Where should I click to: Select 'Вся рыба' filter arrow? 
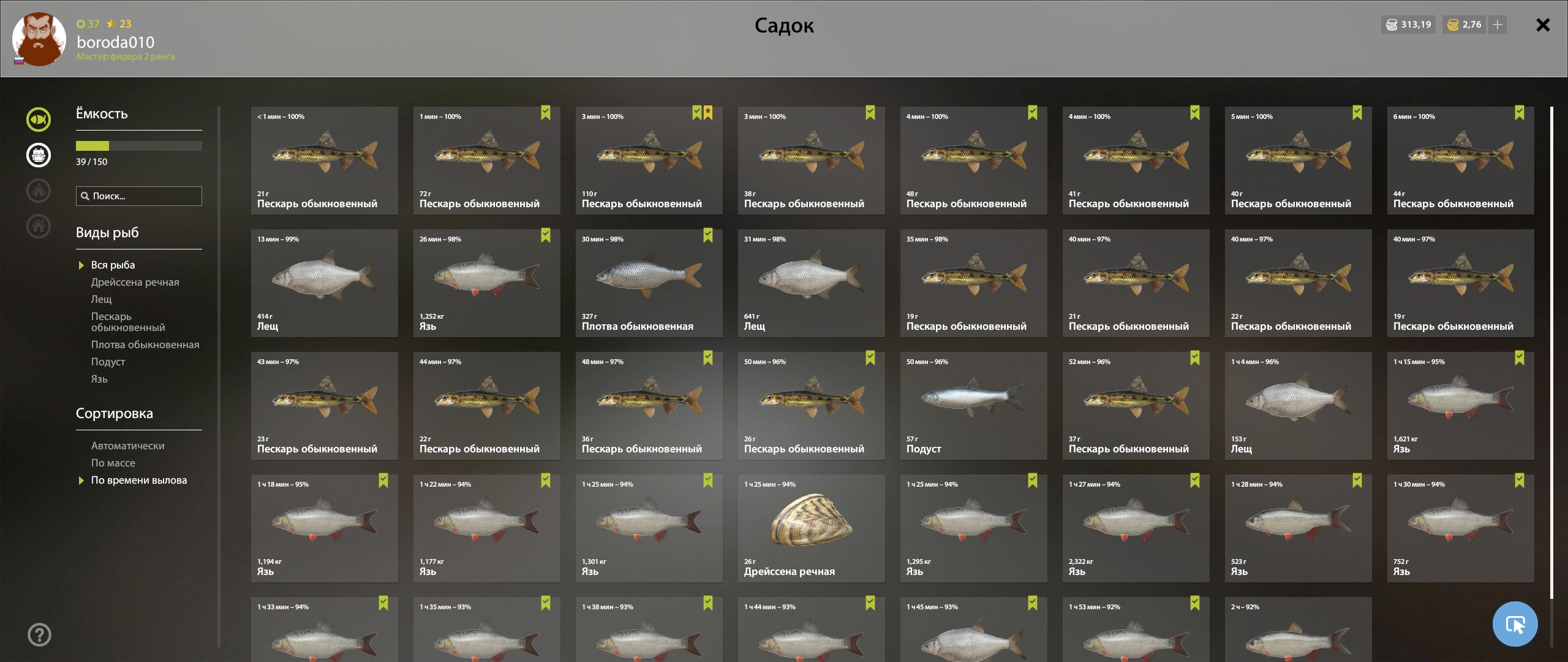coord(81,265)
